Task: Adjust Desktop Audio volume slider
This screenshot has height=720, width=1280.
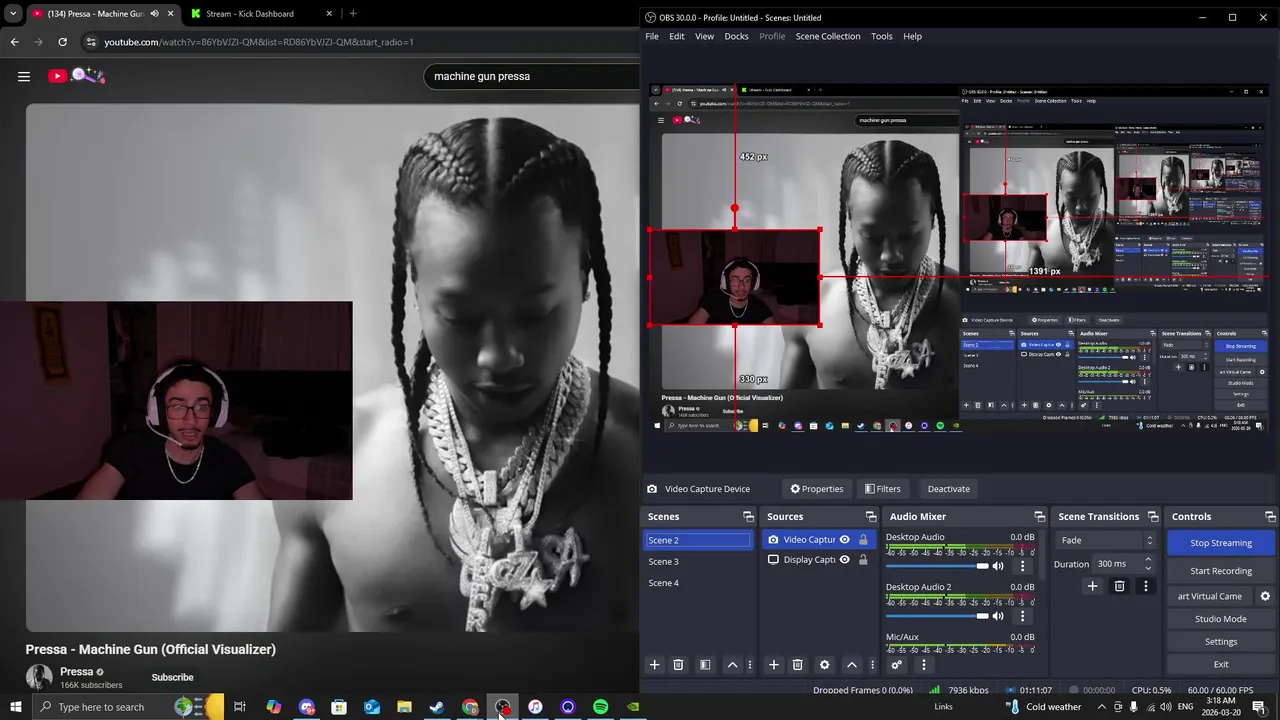Action: click(937, 566)
